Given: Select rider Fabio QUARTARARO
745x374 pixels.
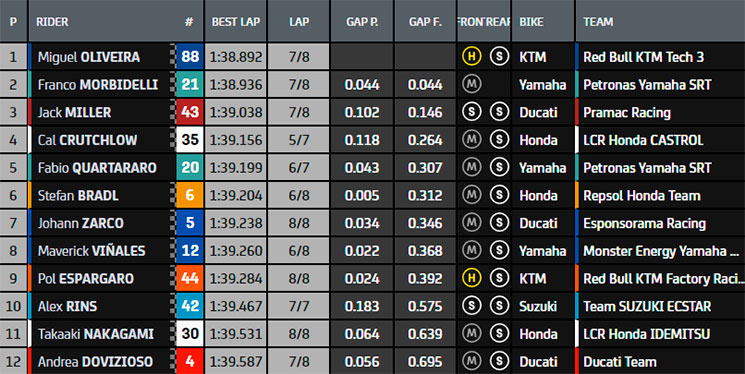Looking at the screenshot, I should [x=97, y=168].
